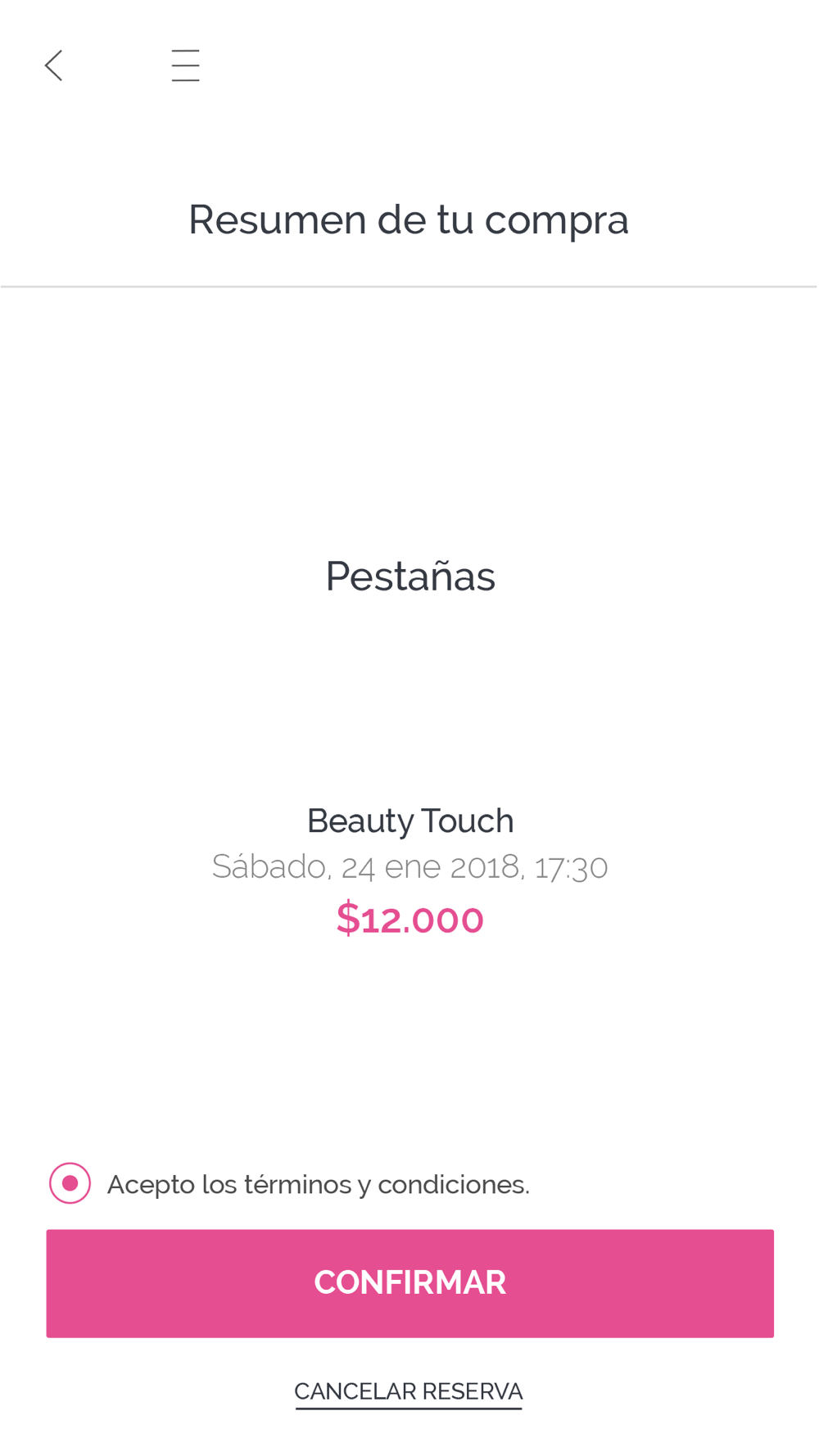Tap the 'Acepto los términos y condiciones' label
This screenshot has width=819, height=1456.
319,1184
